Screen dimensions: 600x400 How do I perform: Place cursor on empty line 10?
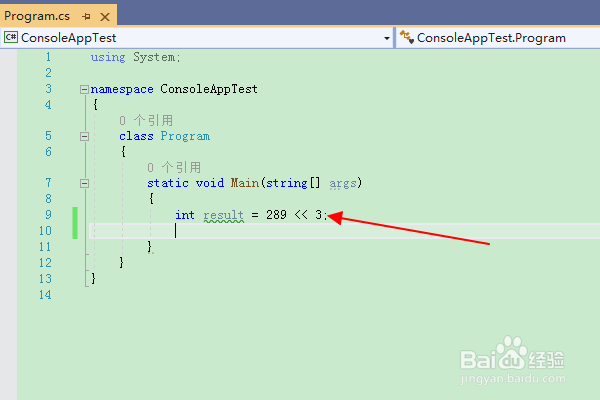click(344, 231)
